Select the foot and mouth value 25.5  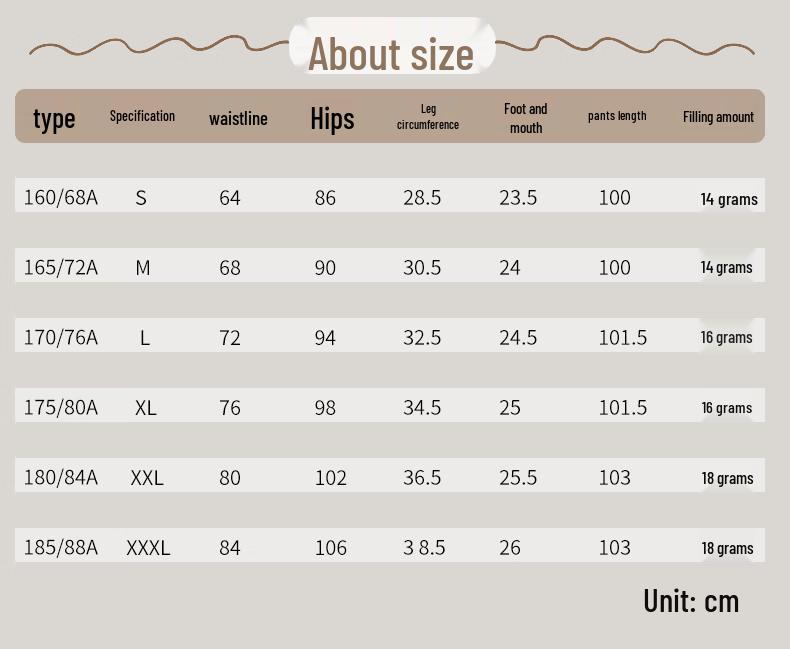pos(518,477)
